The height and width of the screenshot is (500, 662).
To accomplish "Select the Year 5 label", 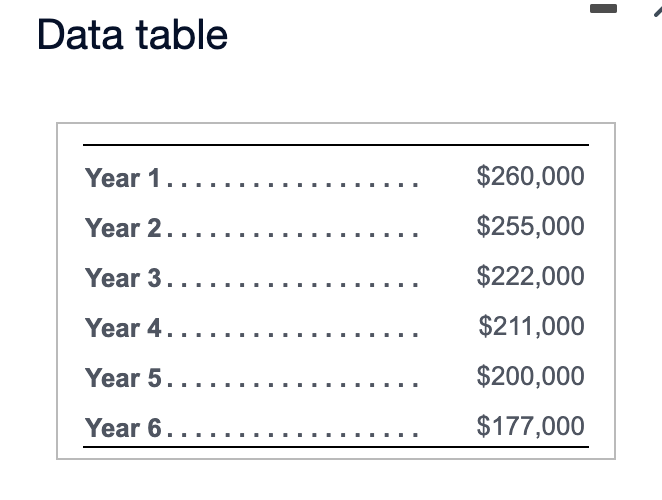I will pyautogui.click(x=123, y=377).
